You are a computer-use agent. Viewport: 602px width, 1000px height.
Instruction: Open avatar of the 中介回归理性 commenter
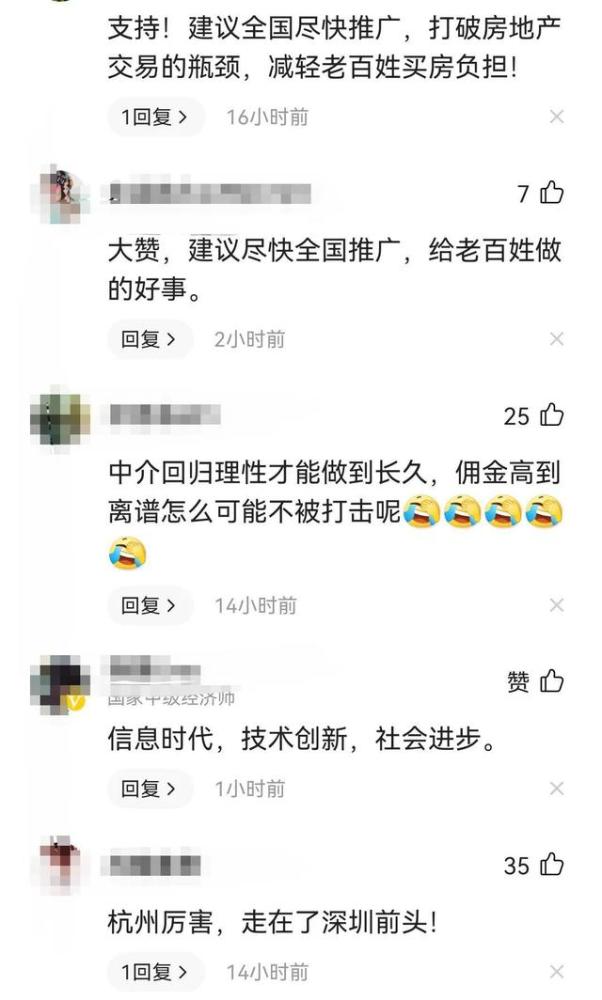(x=60, y=419)
